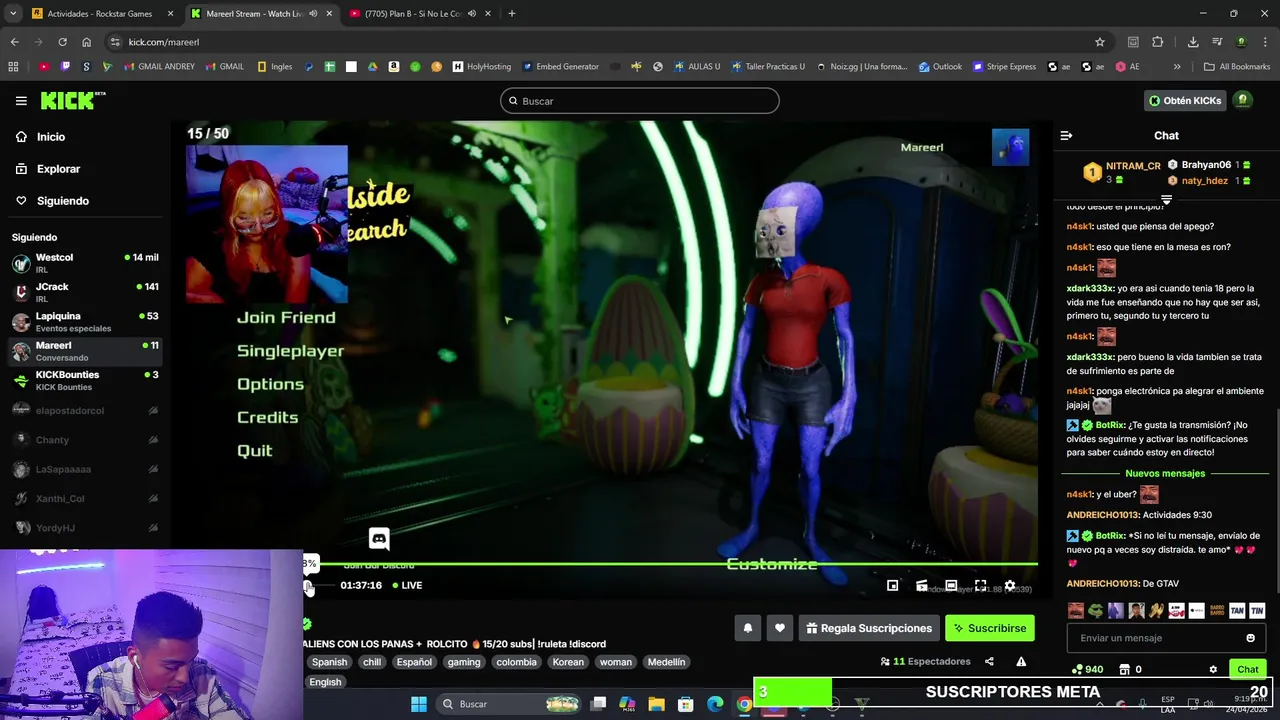This screenshot has width=1280, height=720.
Task: Open the offline Chanty channel
Action: (85, 440)
